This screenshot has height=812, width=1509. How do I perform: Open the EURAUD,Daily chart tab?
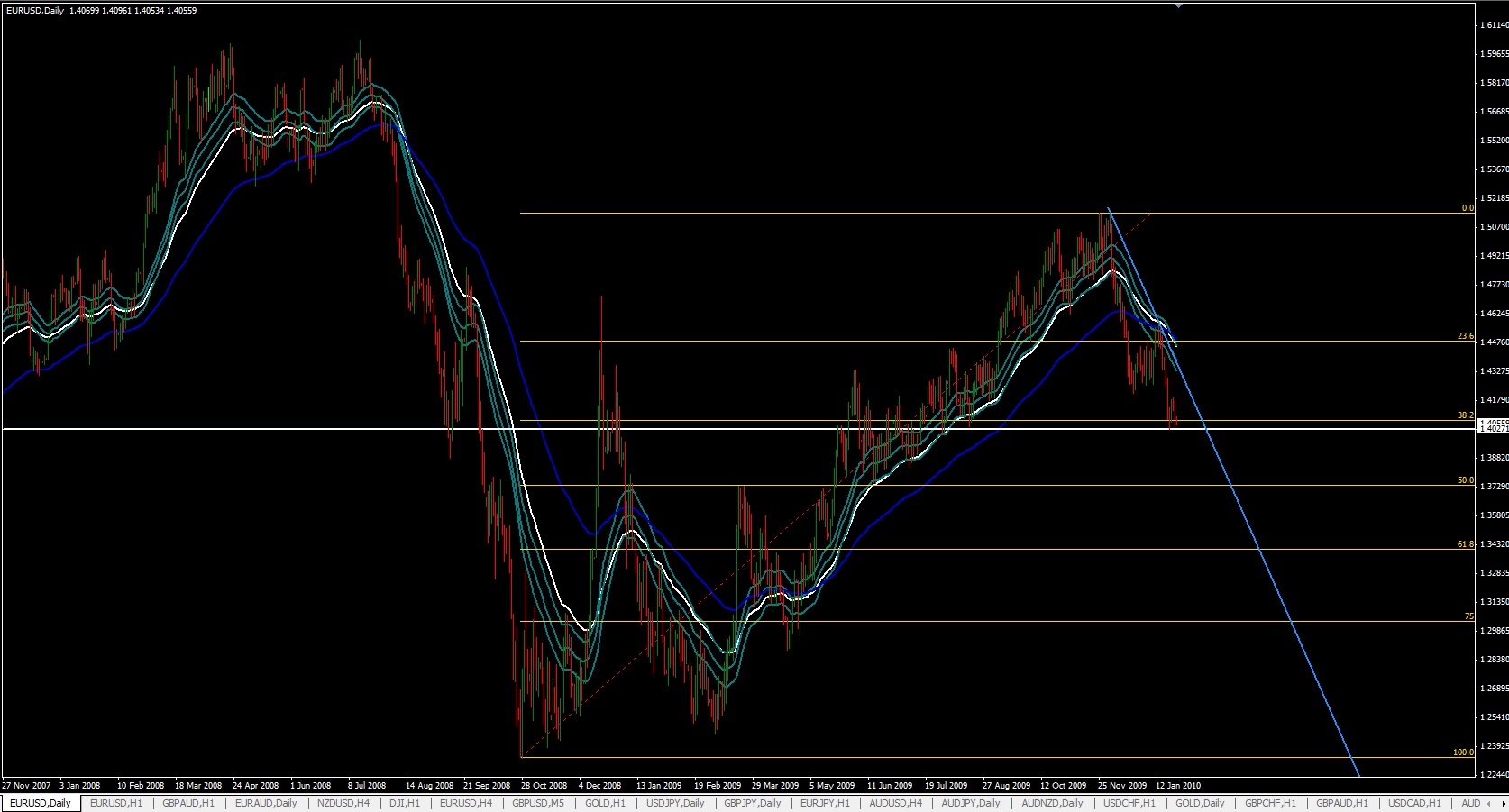(x=265, y=803)
